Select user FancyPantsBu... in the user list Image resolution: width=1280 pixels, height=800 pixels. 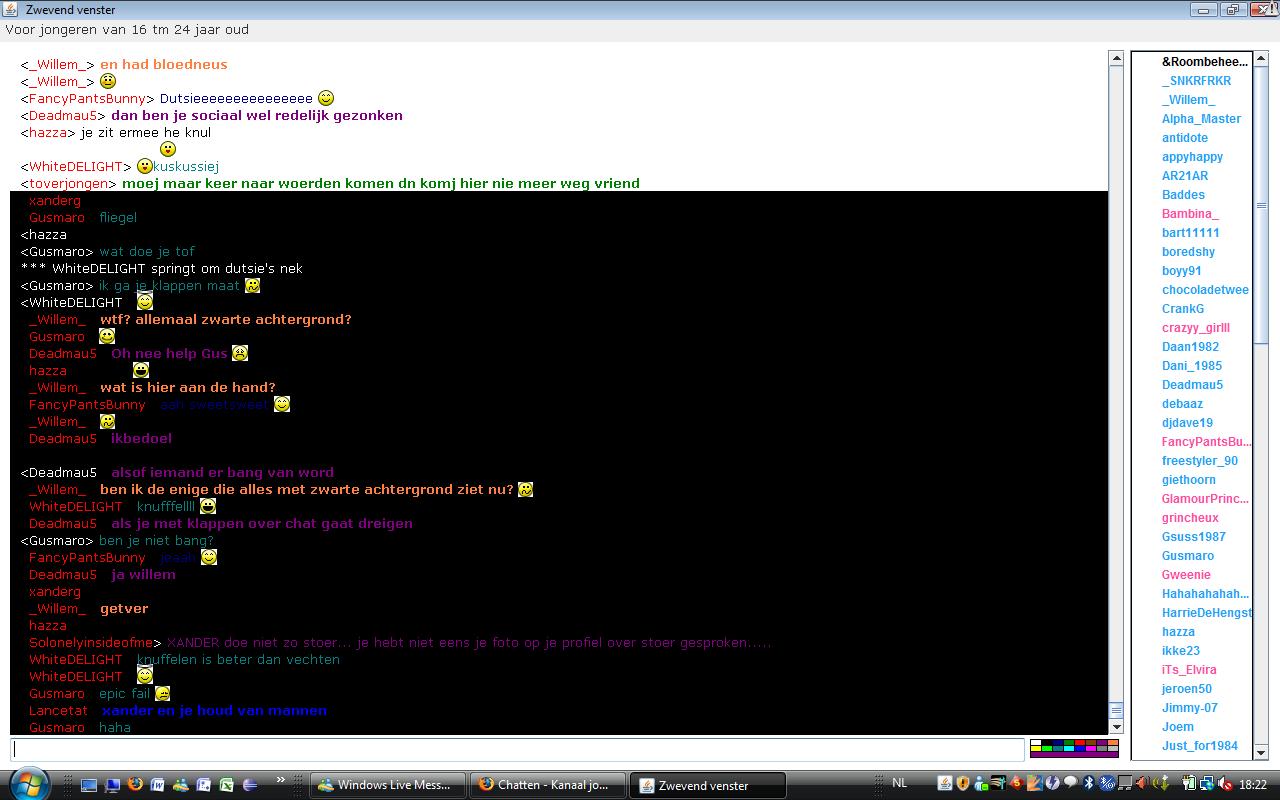click(1206, 442)
